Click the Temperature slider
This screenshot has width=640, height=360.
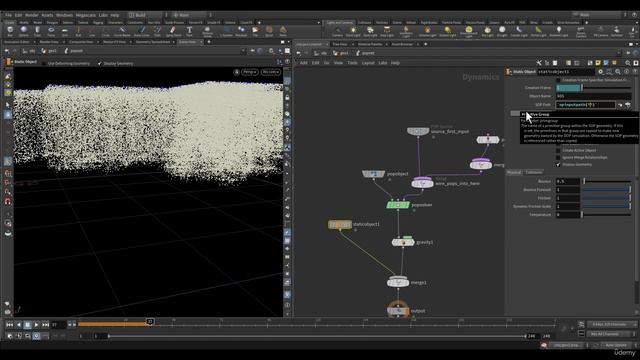[x=607, y=215]
